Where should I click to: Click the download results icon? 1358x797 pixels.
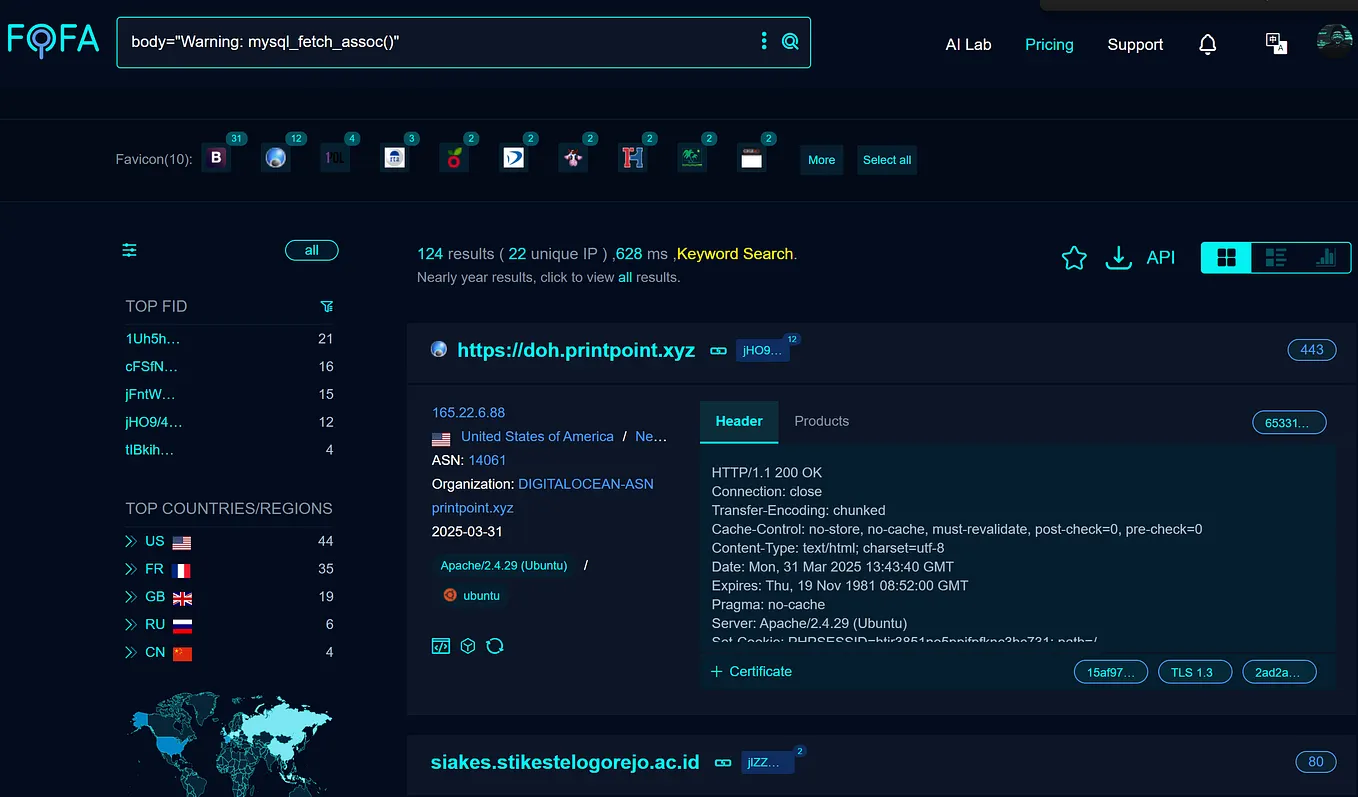coord(1119,257)
